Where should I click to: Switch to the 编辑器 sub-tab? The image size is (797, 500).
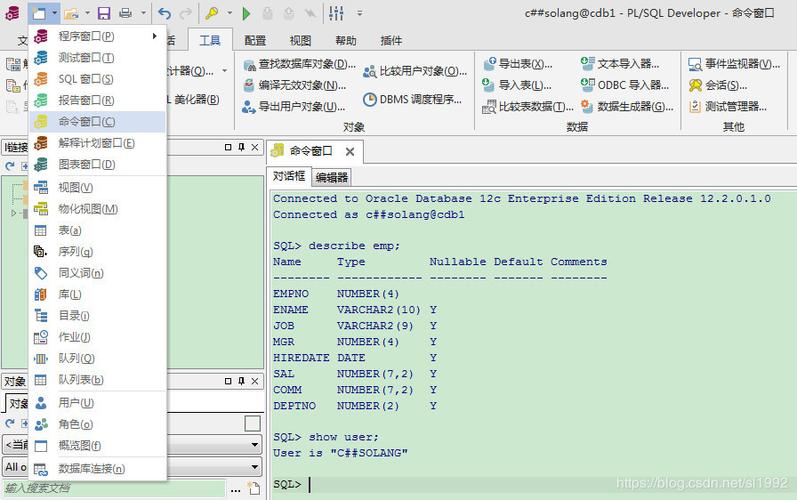[331, 177]
